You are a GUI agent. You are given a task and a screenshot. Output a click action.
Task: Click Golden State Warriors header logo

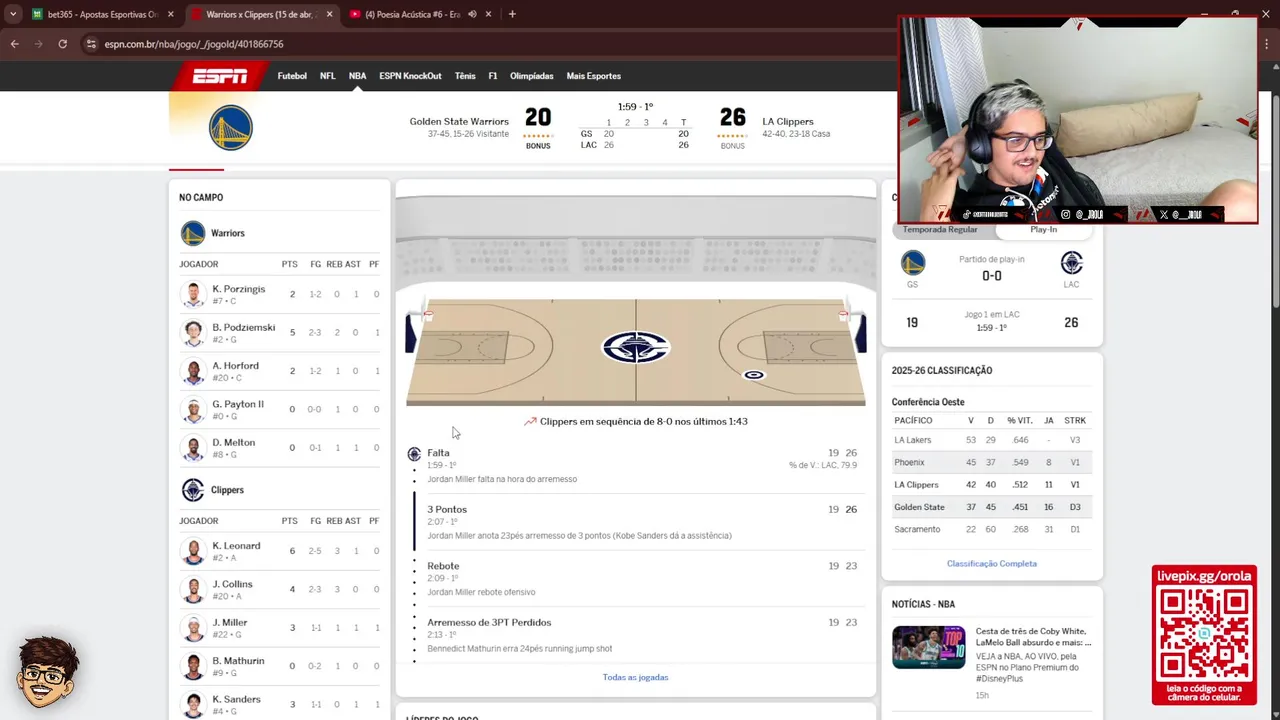tap(231, 128)
